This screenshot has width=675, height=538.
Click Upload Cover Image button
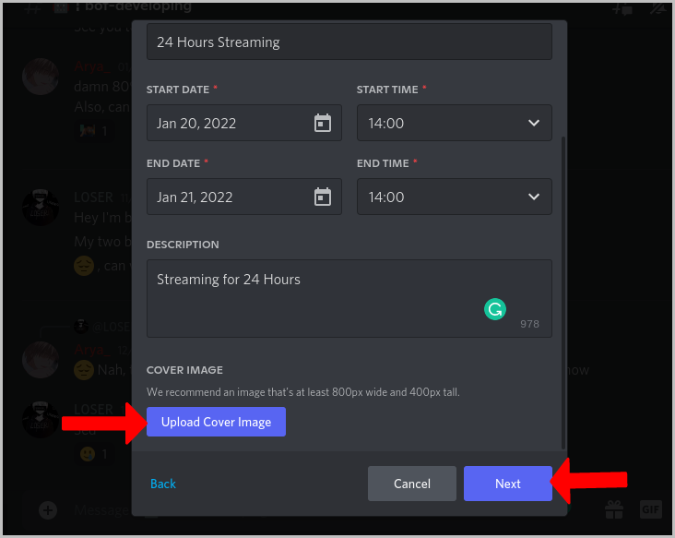click(x=216, y=422)
